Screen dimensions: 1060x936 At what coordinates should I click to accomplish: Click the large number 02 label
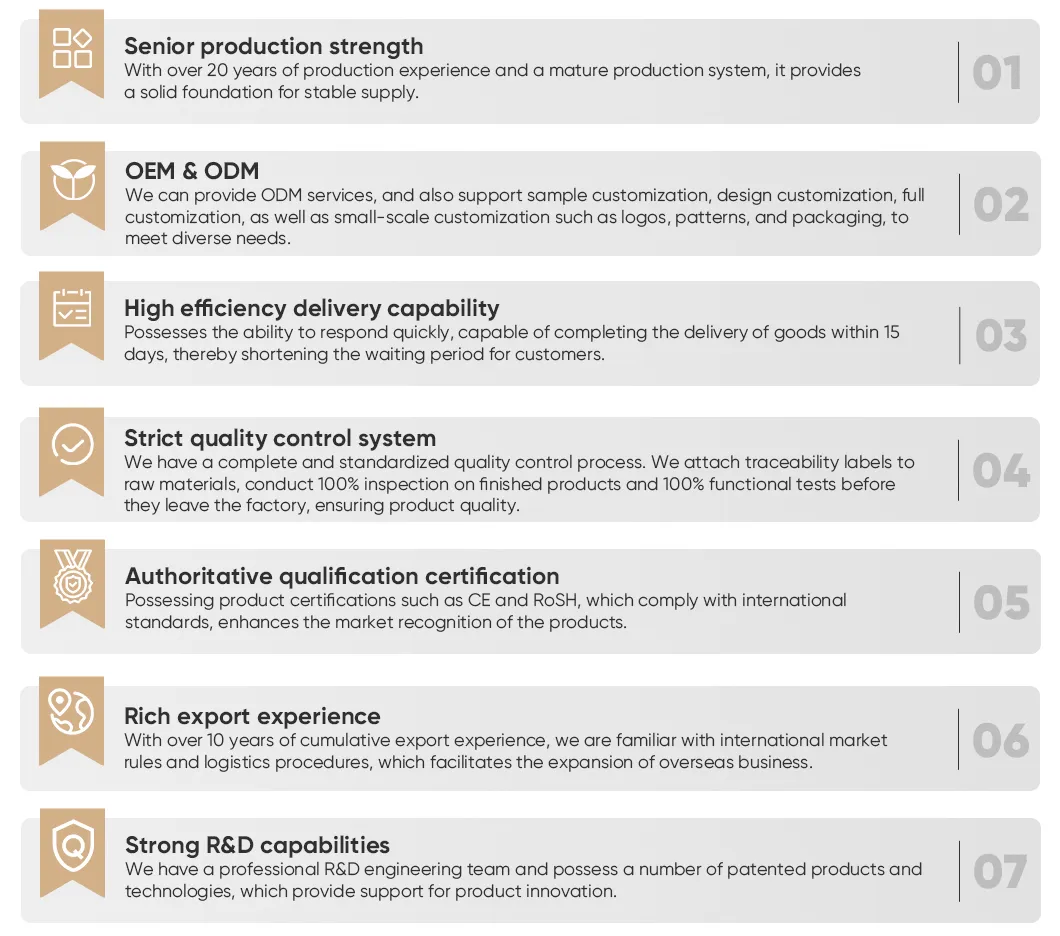click(x=1000, y=205)
